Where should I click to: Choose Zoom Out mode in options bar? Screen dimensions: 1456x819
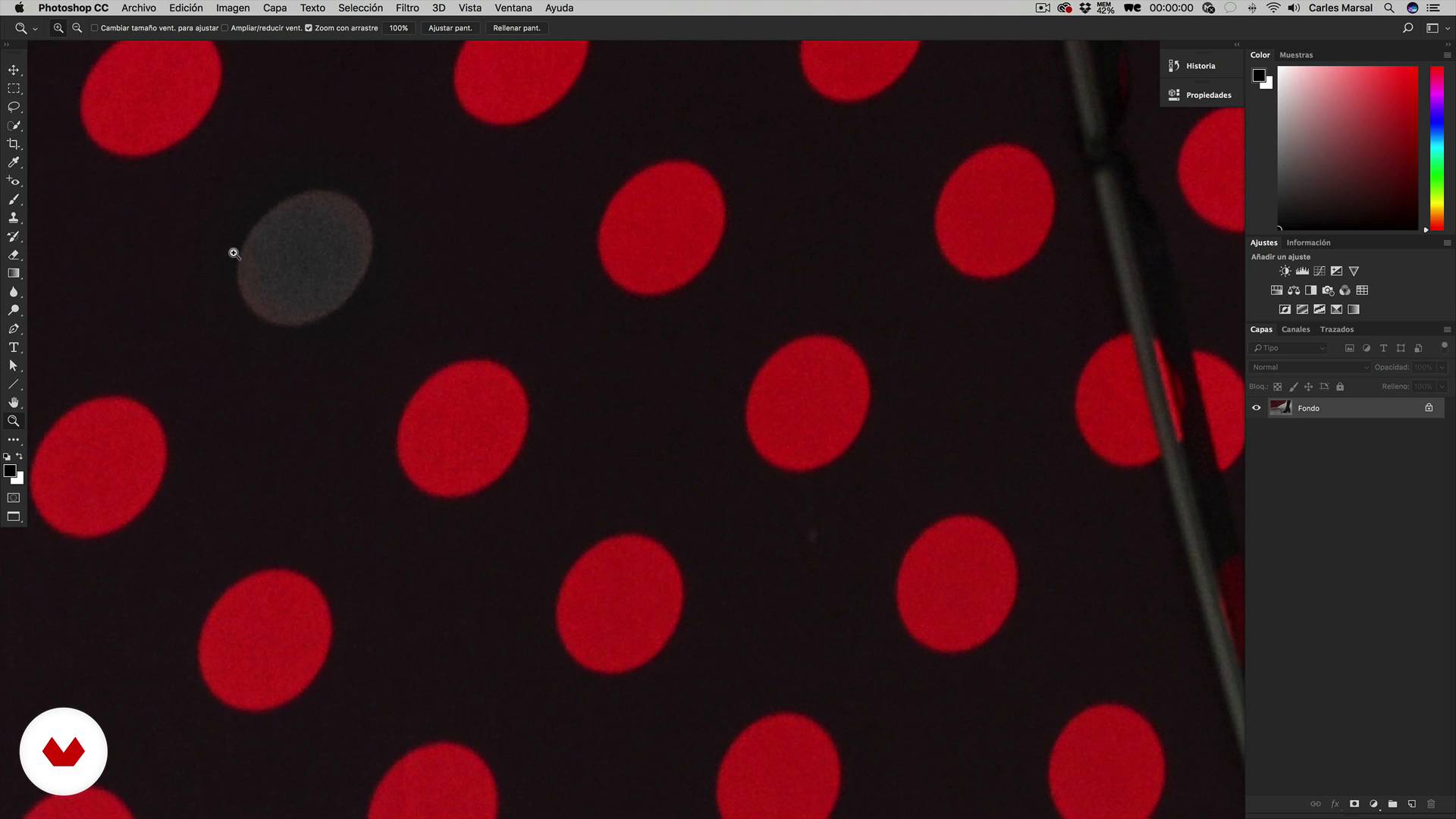point(77,28)
